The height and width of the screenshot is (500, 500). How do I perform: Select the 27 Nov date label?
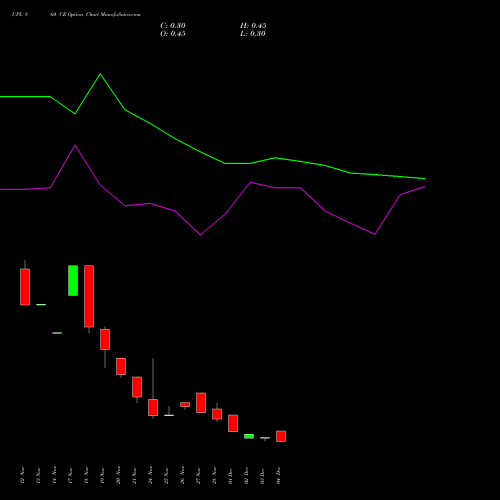coord(199,475)
